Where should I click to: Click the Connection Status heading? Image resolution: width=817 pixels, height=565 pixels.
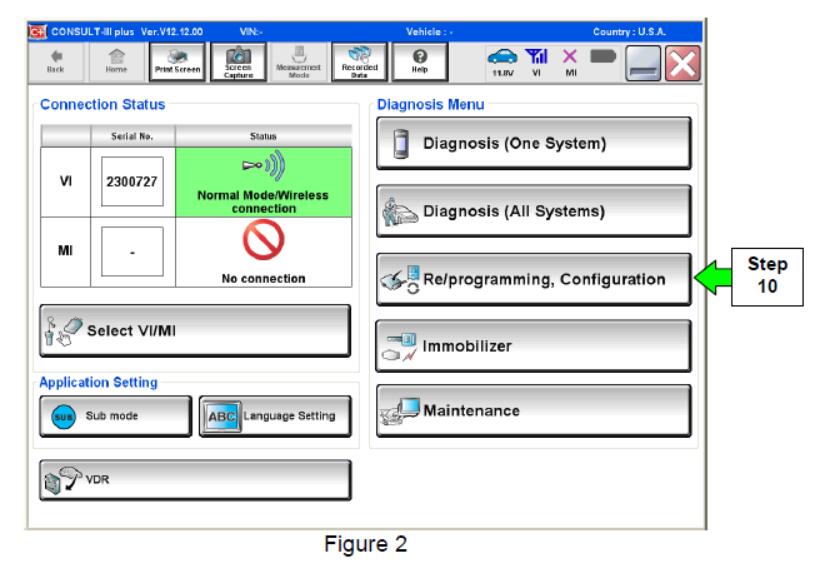click(103, 105)
